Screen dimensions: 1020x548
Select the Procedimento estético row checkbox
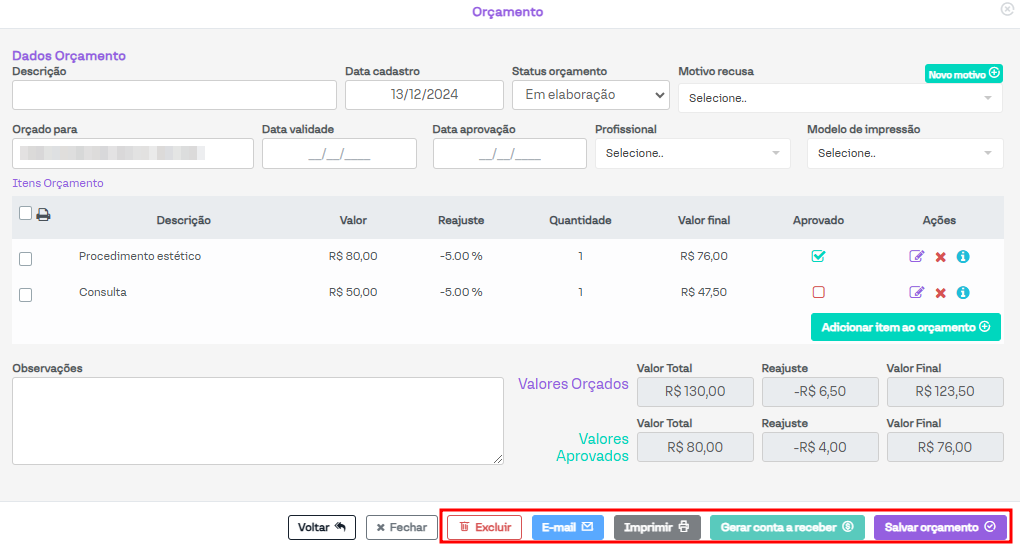click(x=26, y=258)
